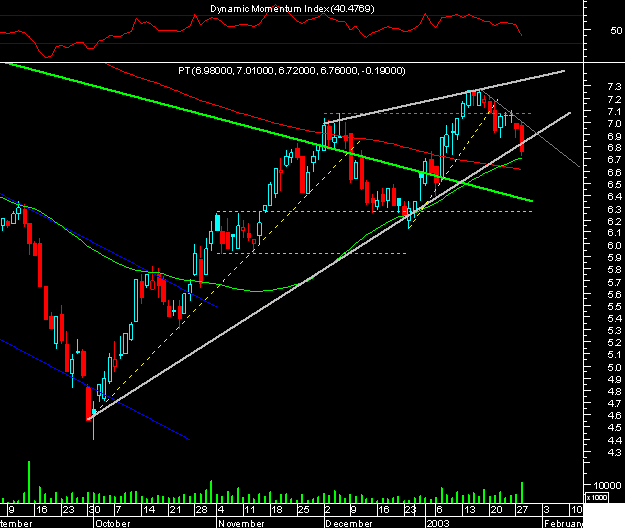Select the 7.1 price axis label
Viewport: 625px width, 528px height.
614,111
